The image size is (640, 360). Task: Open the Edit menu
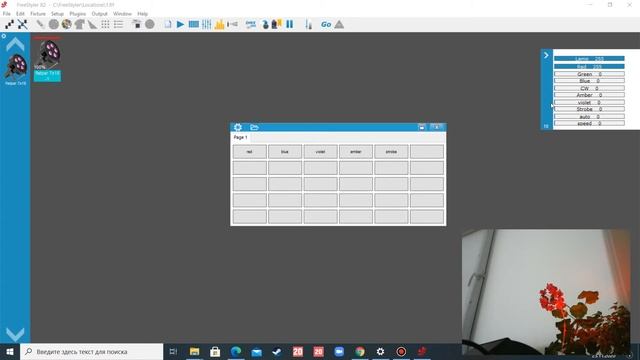coord(20,14)
